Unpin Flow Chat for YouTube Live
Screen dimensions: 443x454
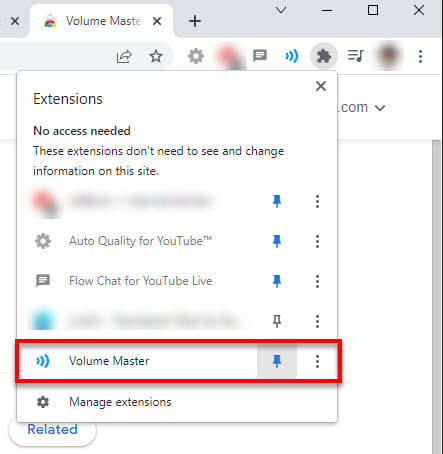pyautogui.click(x=277, y=281)
